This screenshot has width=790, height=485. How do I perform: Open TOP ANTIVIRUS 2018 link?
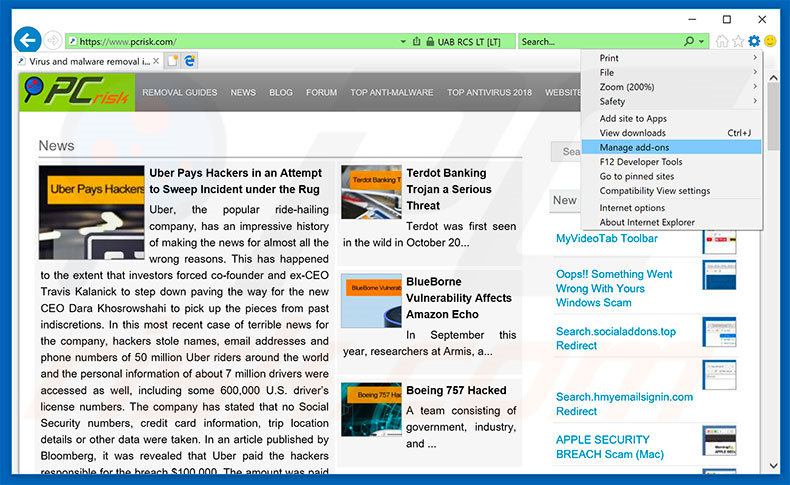coord(489,93)
